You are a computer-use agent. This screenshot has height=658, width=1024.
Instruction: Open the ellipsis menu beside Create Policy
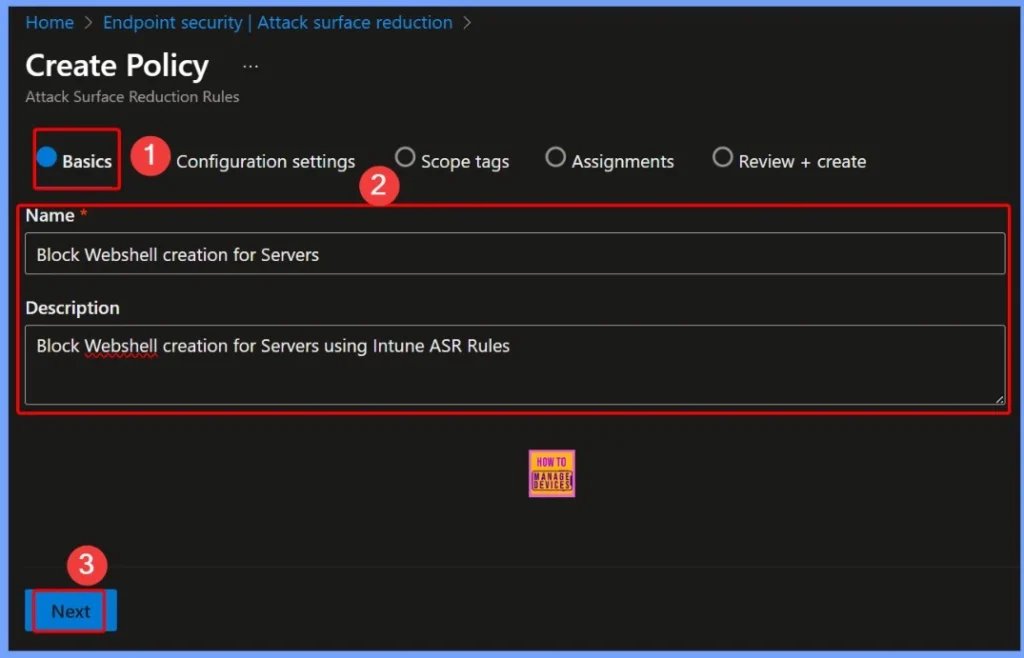point(250,66)
